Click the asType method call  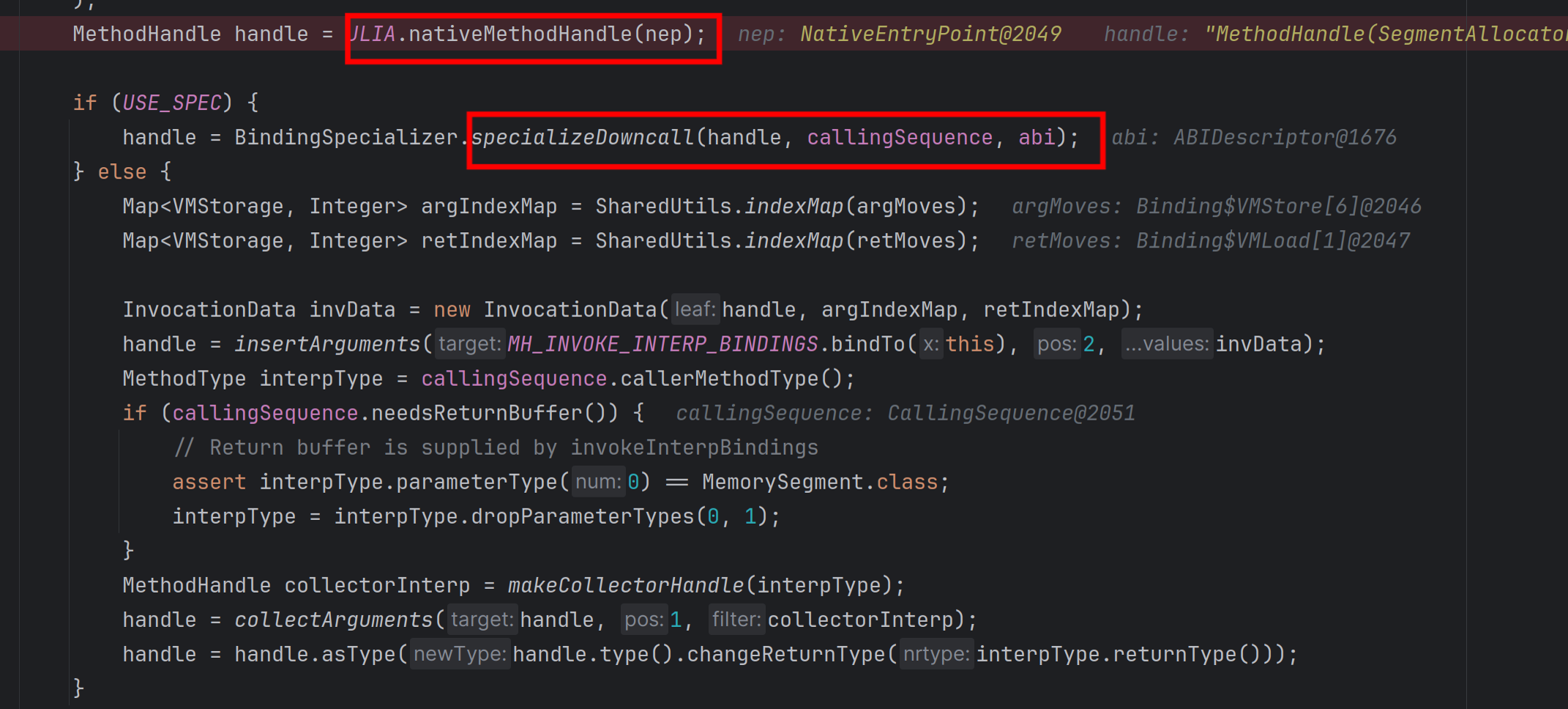point(358,653)
